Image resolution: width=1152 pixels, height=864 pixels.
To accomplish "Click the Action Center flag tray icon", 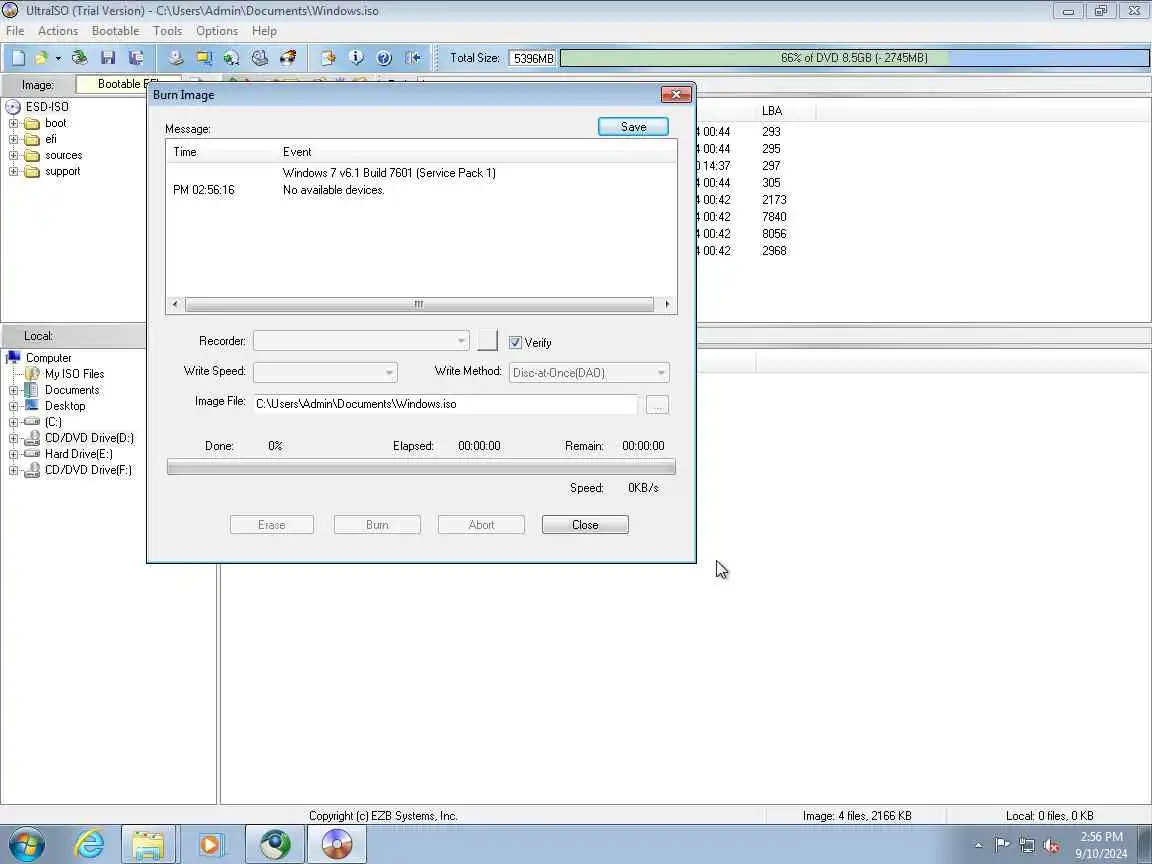I will (x=1001, y=845).
